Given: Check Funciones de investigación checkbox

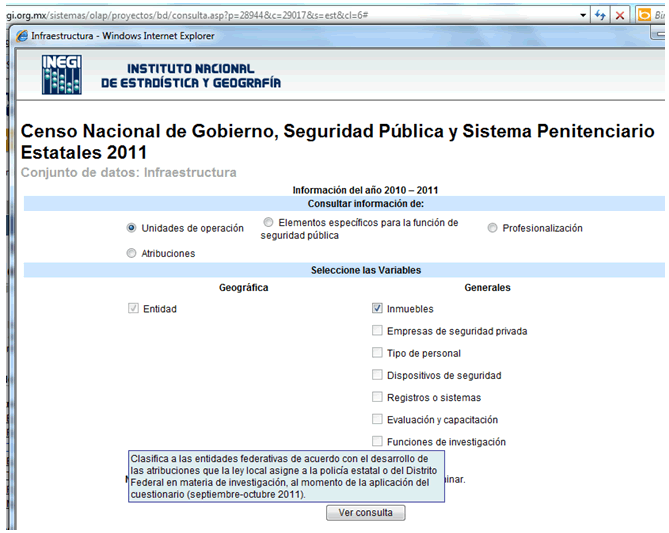Looking at the screenshot, I should (x=377, y=441).
